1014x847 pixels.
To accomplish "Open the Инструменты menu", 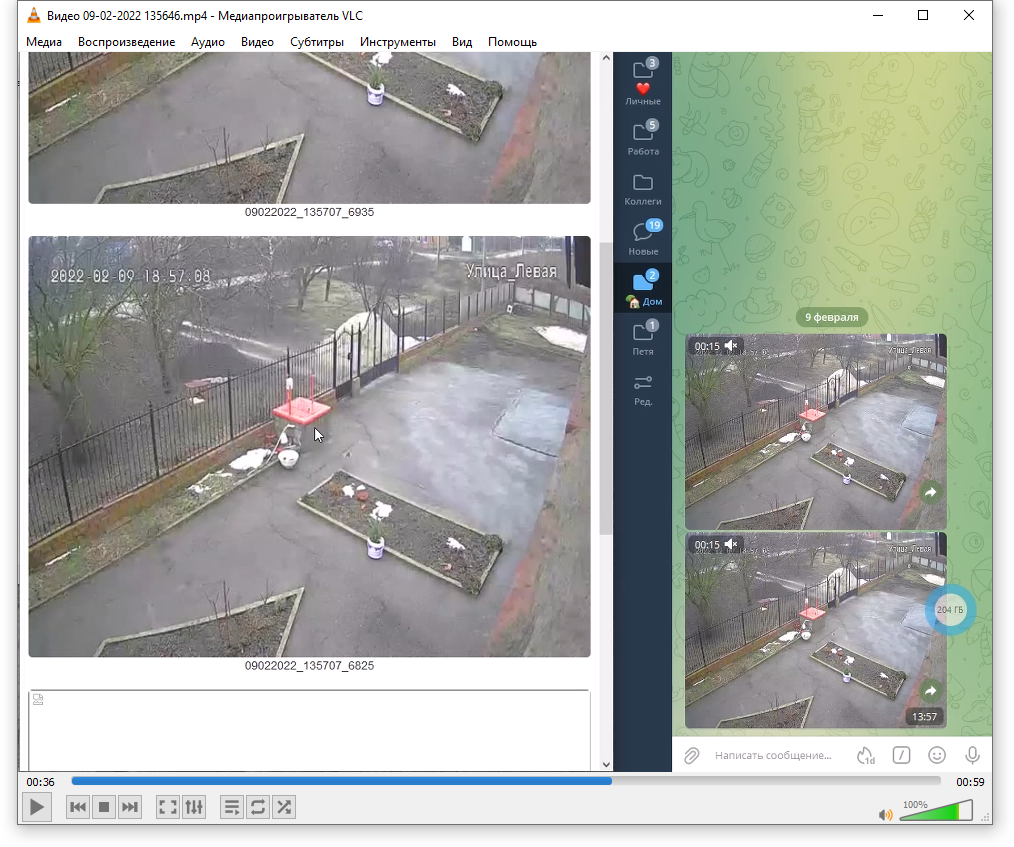I will (398, 41).
